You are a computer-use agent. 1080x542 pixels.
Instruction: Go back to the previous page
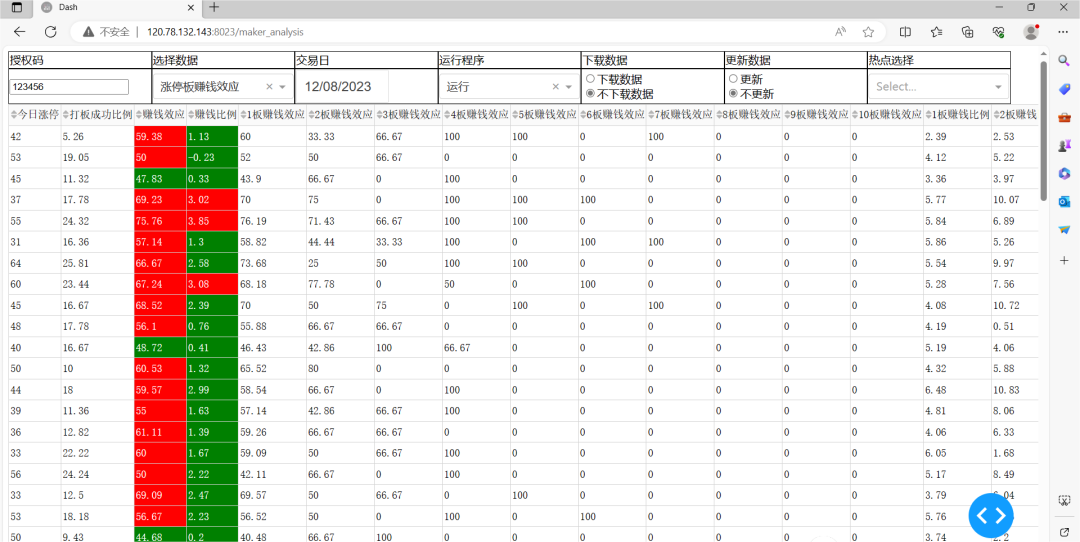click(19, 32)
